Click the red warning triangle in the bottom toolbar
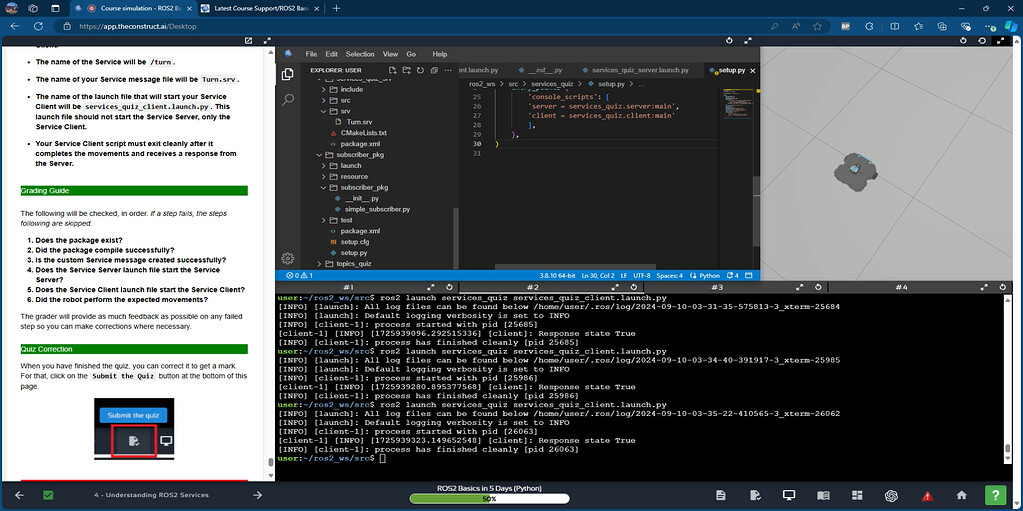This screenshot has height=511, width=1023. 927,495
